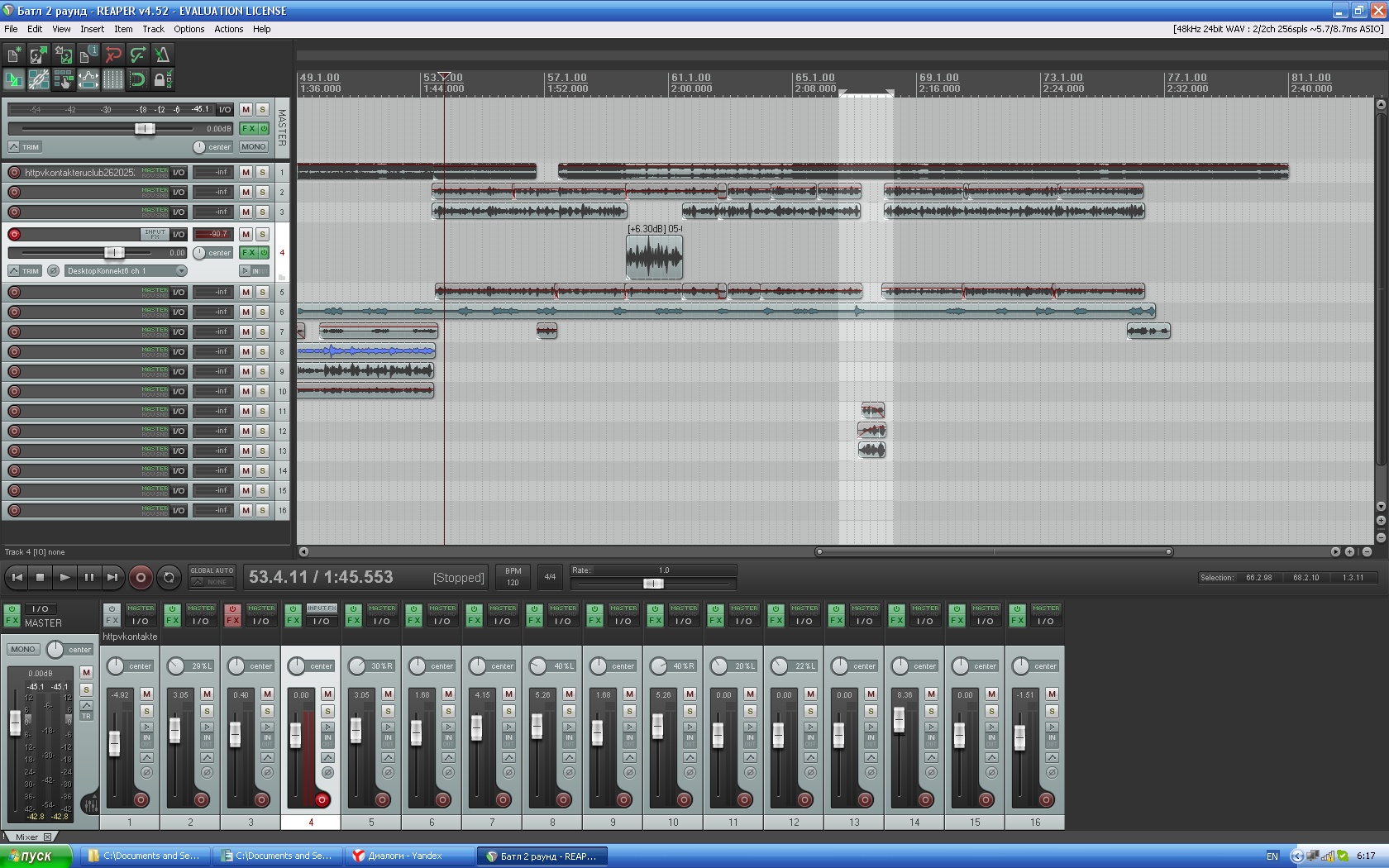This screenshot has width=1389, height=868.
Task: Toggle record monitoring on track 4
Action: pos(255,271)
